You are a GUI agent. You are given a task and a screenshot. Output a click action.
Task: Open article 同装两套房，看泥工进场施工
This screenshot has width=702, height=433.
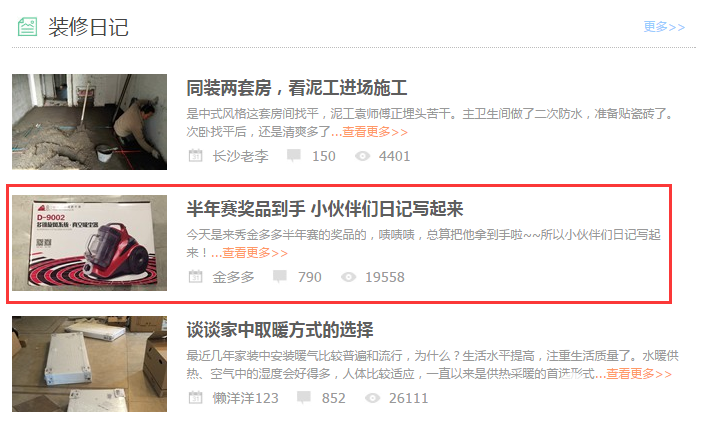tap(296, 88)
